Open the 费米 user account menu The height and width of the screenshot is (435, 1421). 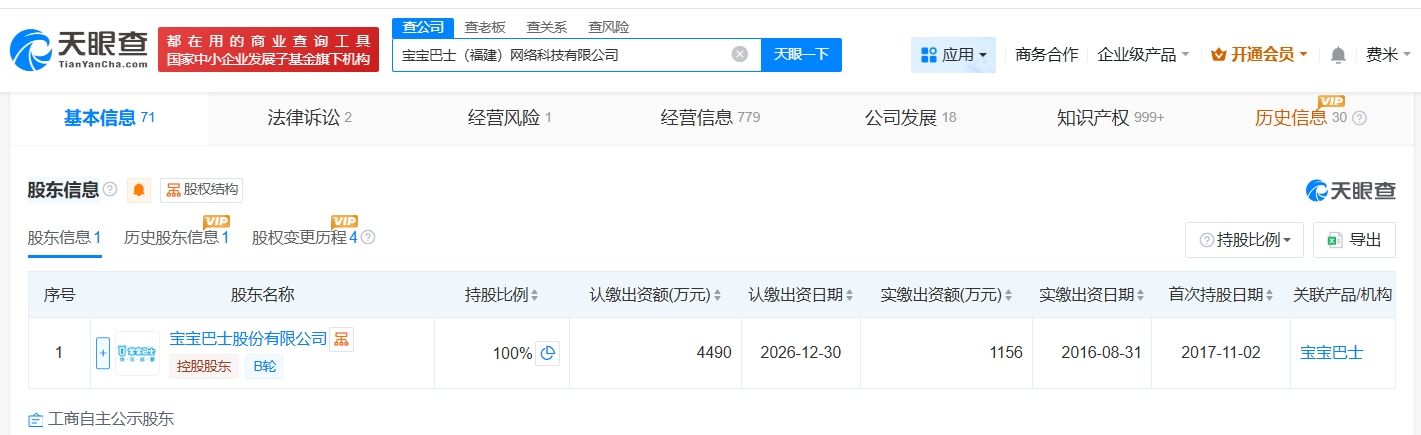[x=1388, y=55]
